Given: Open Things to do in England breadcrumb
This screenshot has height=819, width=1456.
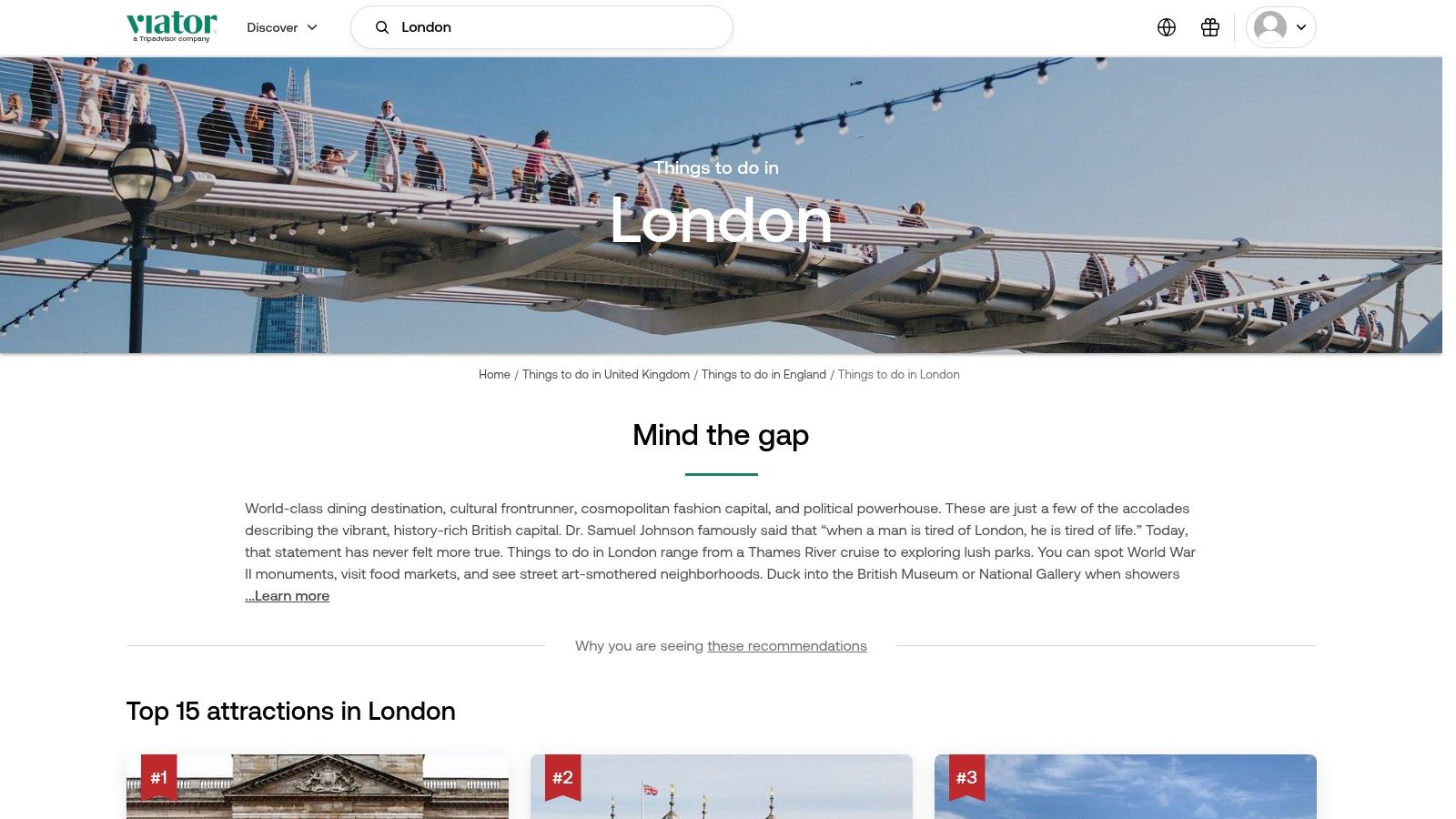Looking at the screenshot, I should (763, 375).
